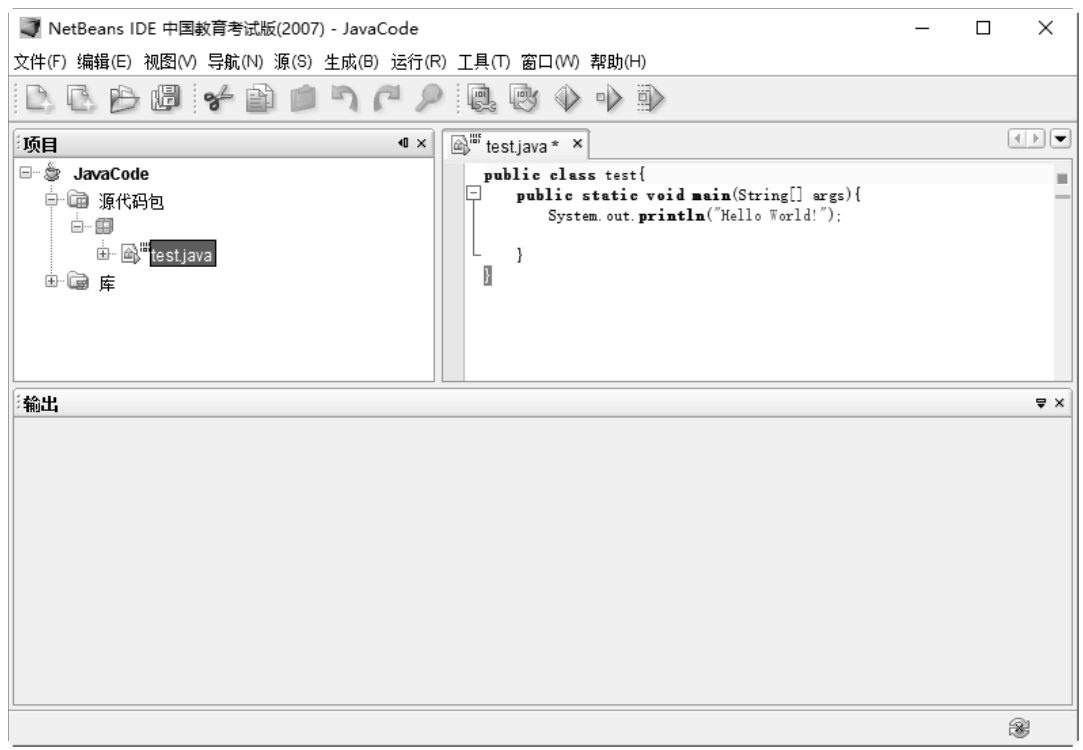Viewport: 1083px width, 750px height.
Task: Open the 导航(N) menu
Action: tap(236, 62)
